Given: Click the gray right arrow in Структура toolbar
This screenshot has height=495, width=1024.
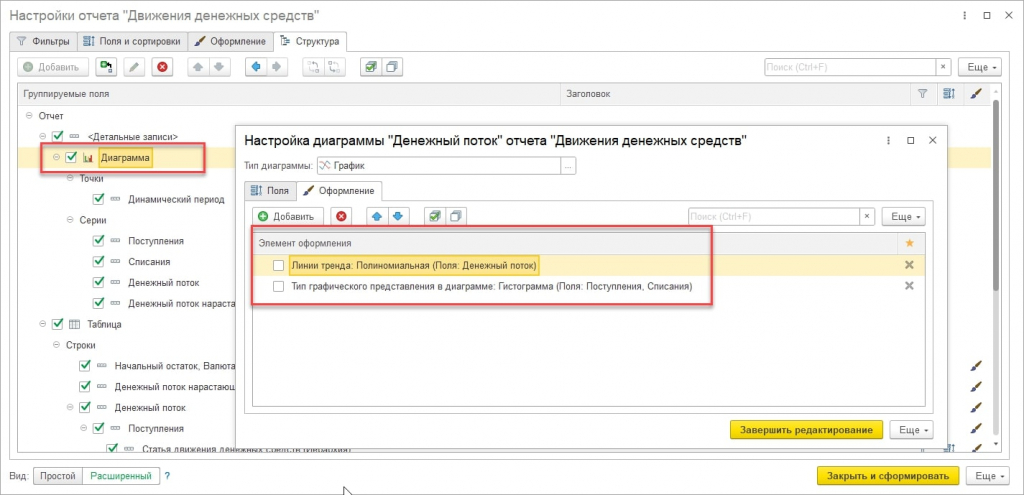Looking at the screenshot, I should (276, 67).
